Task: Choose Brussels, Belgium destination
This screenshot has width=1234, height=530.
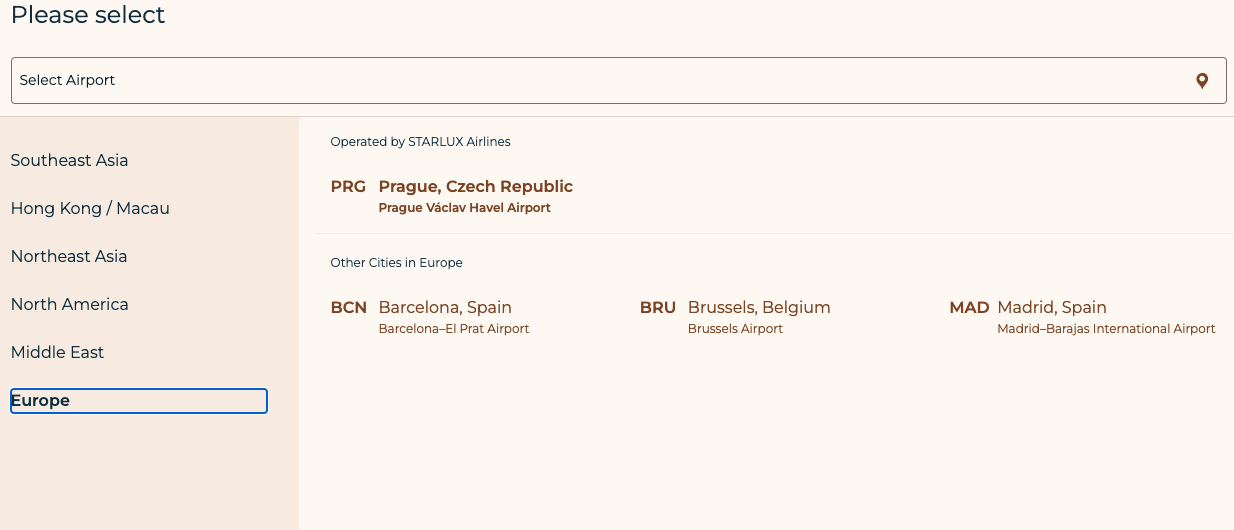Action: tap(759, 307)
